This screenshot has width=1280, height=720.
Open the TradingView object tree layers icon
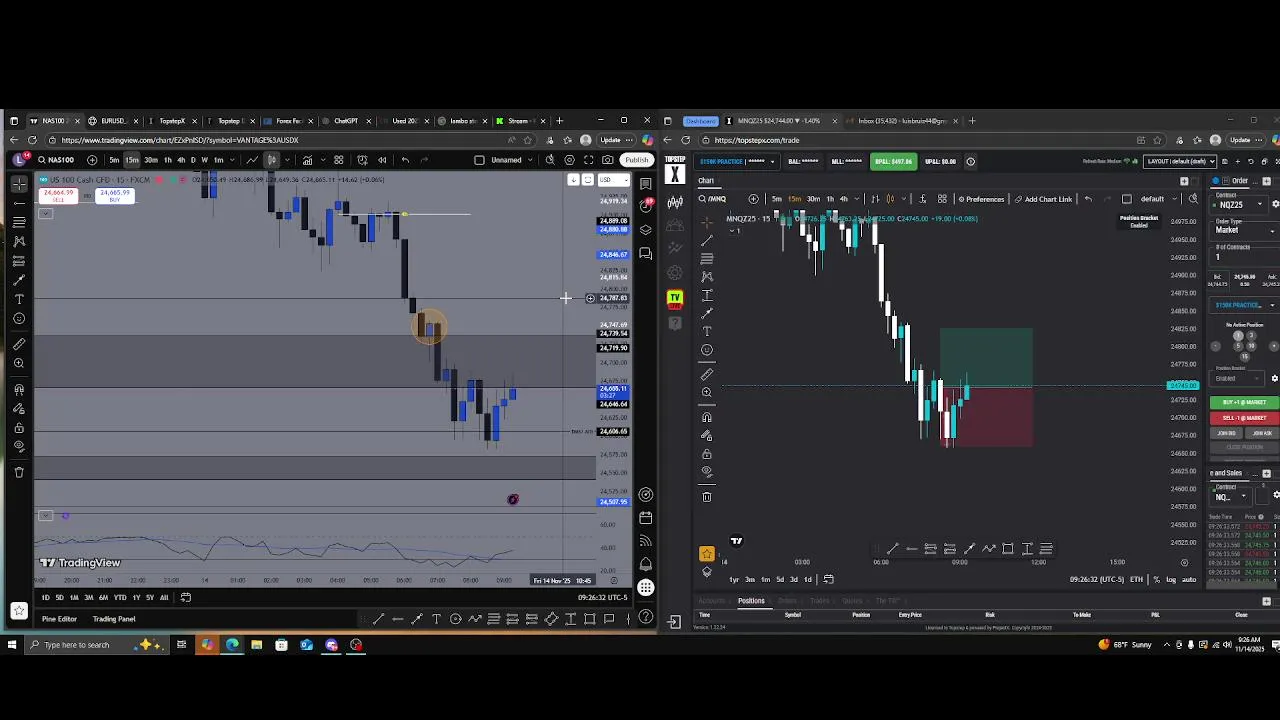coord(646,230)
